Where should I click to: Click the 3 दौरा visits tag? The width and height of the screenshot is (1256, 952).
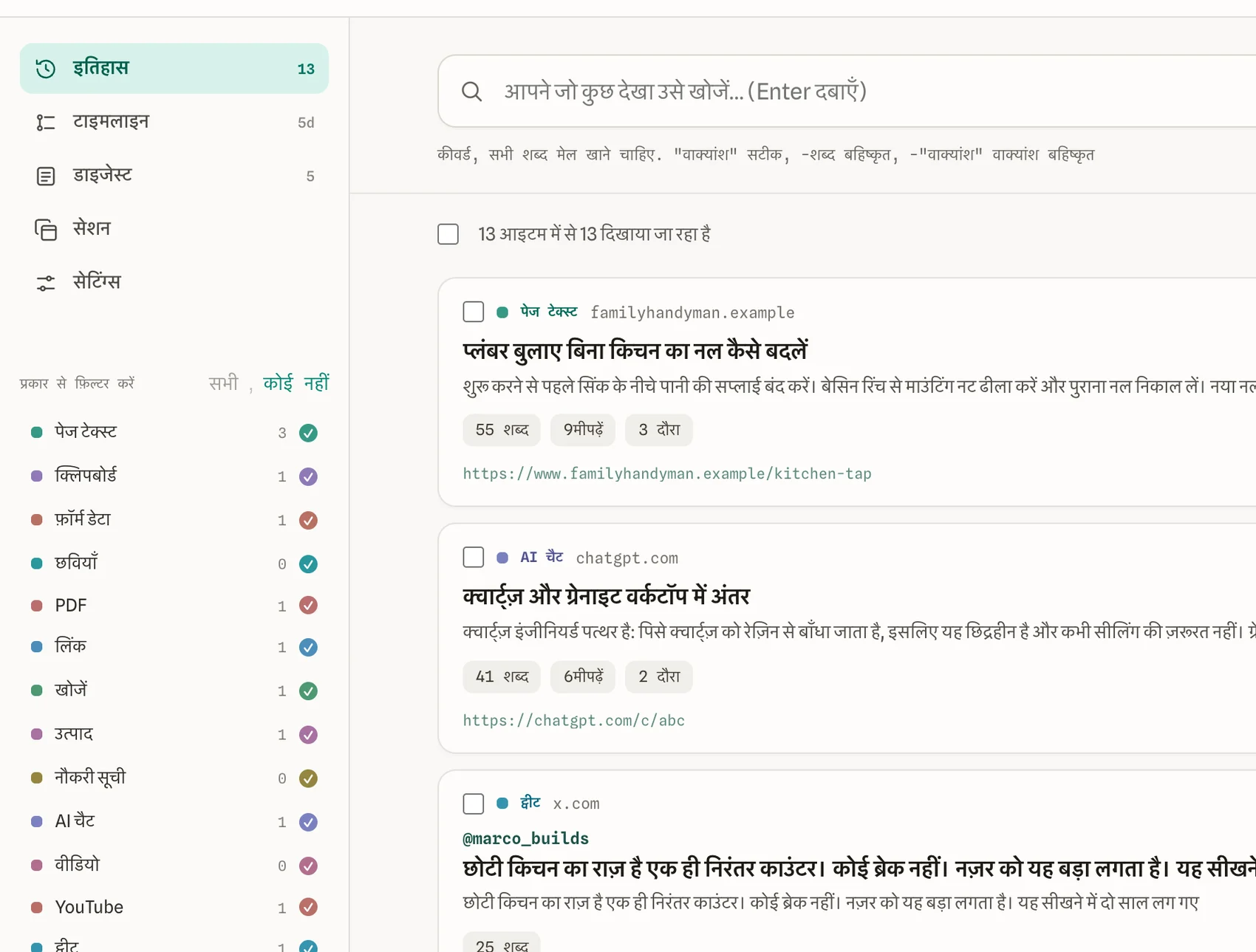coord(659,430)
